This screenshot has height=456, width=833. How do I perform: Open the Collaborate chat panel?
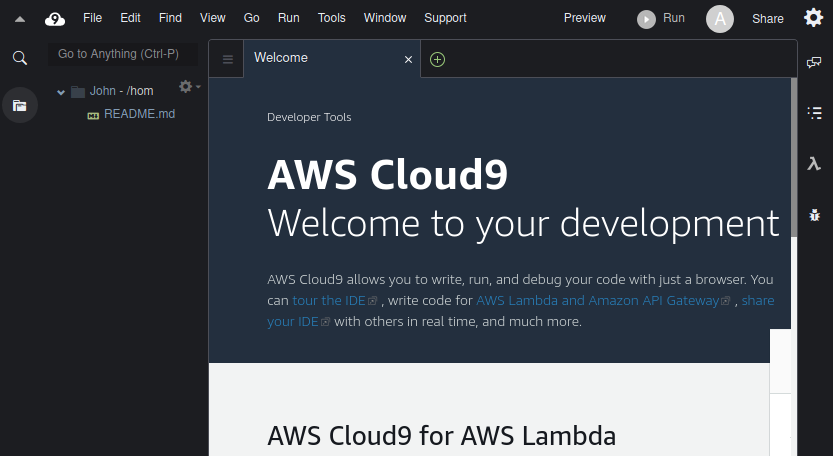pyautogui.click(x=815, y=63)
